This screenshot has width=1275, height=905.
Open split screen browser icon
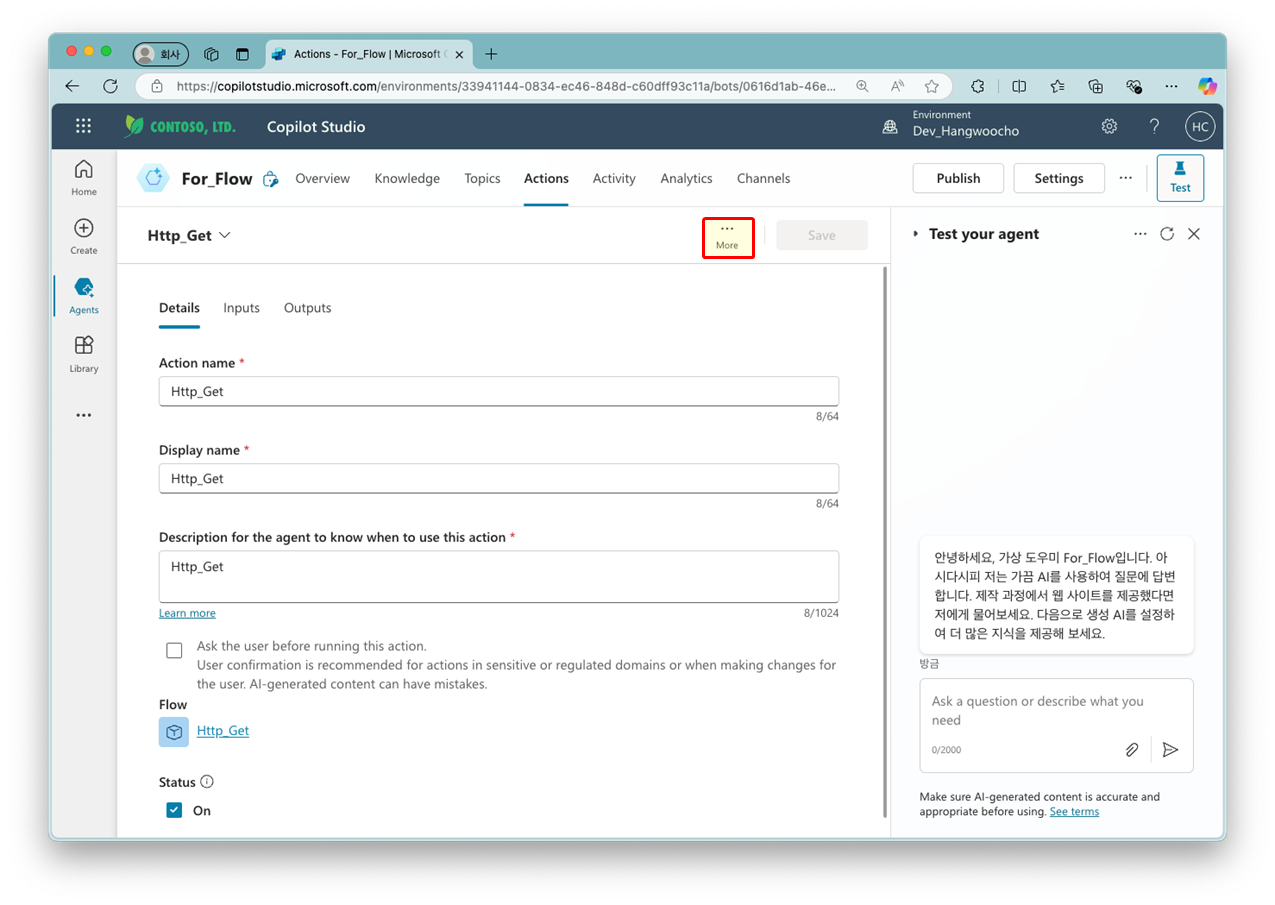coord(1019,86)
